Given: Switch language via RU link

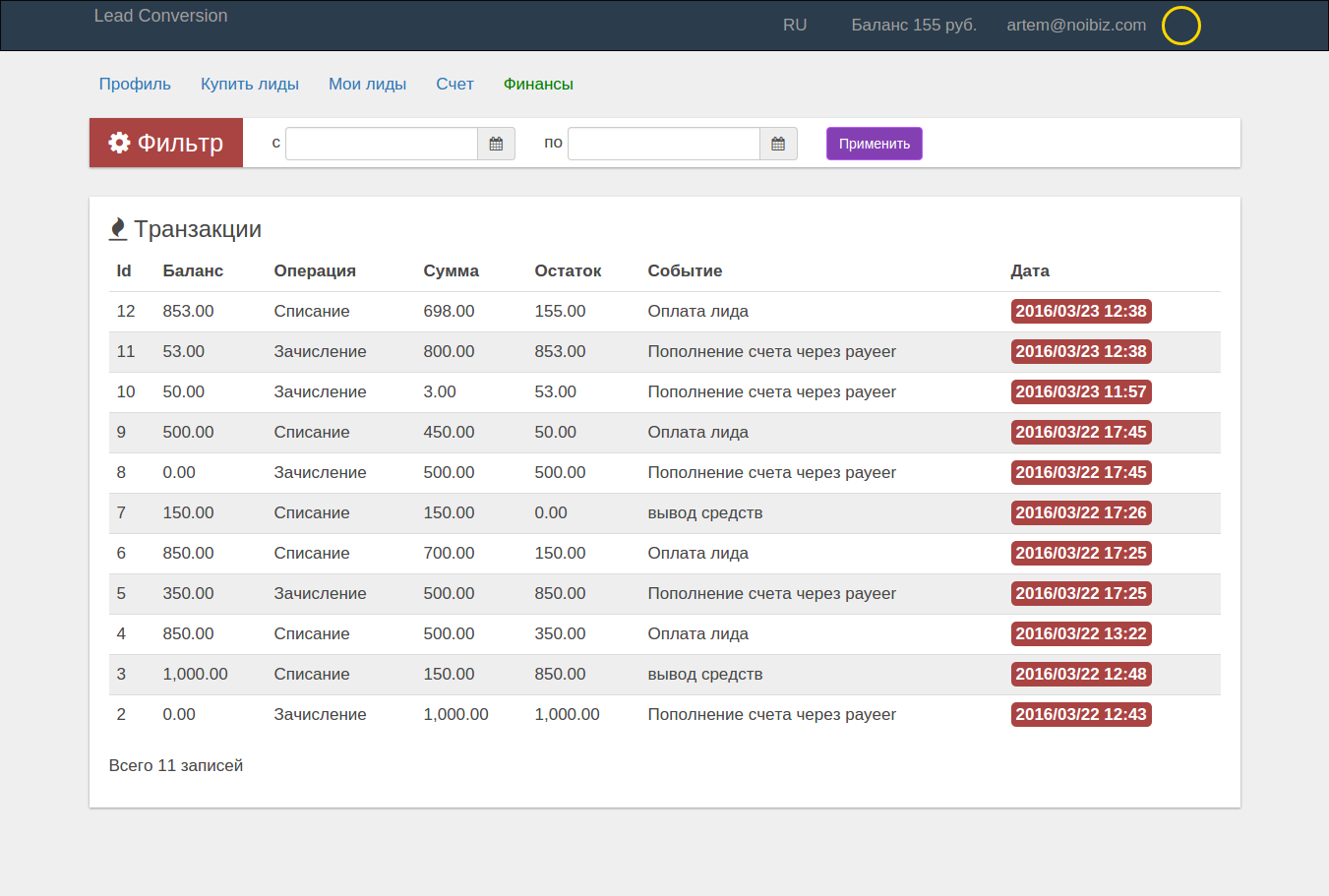Looking at the screenshot, I should coord(795,26).
